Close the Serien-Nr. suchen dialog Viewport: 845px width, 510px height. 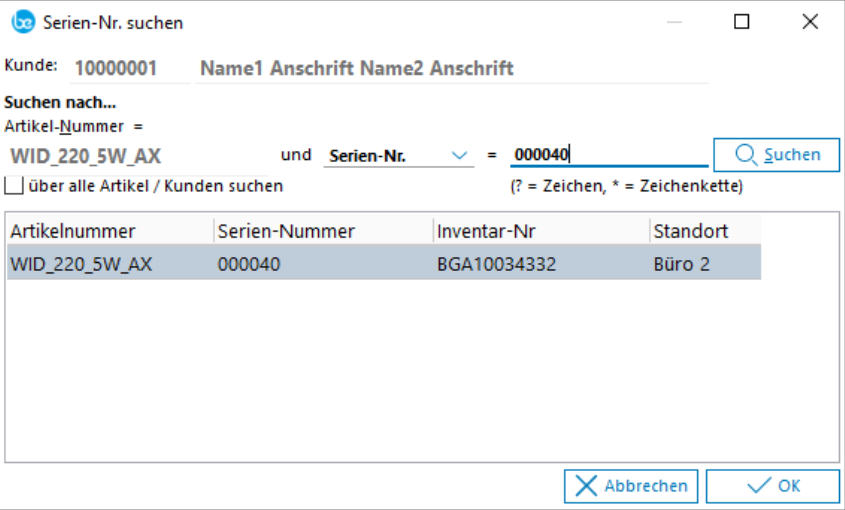click(x=809, y=21)
